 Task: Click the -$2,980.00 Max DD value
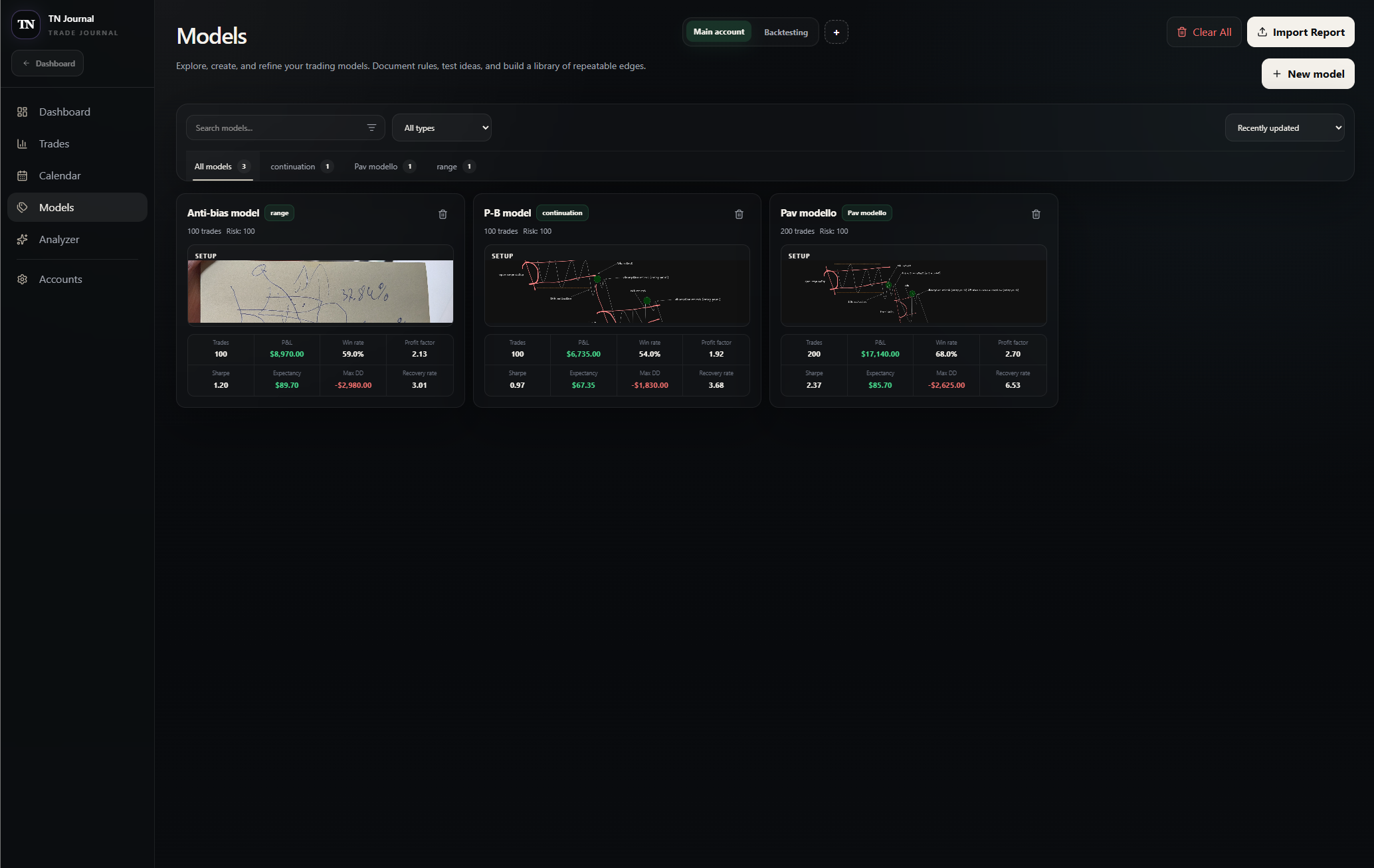353,385
